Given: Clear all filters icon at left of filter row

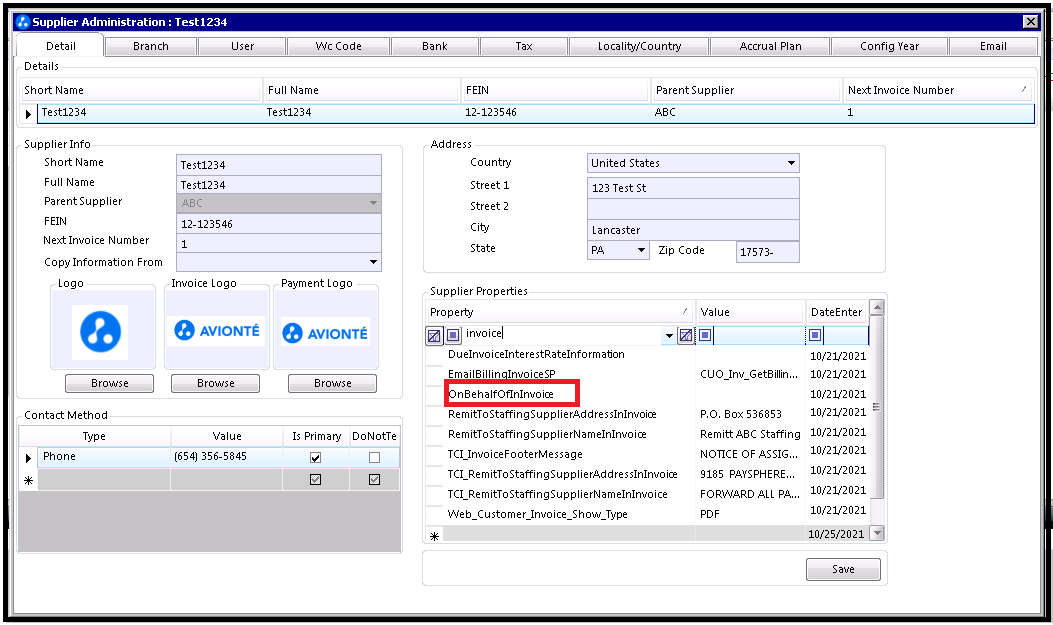Looking at the screenshot, I should 434,335.
